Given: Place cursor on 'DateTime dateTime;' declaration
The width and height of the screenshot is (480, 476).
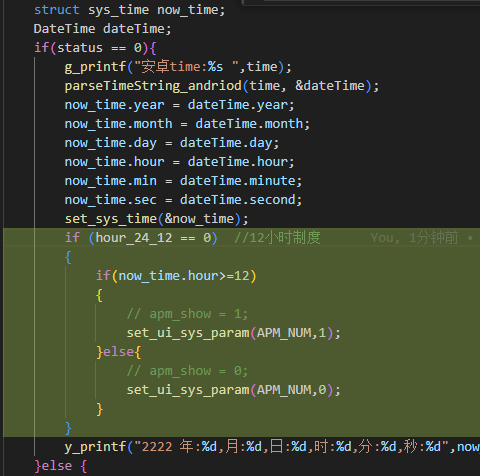Looking at the screenshot, I should (x=102, y=29).
